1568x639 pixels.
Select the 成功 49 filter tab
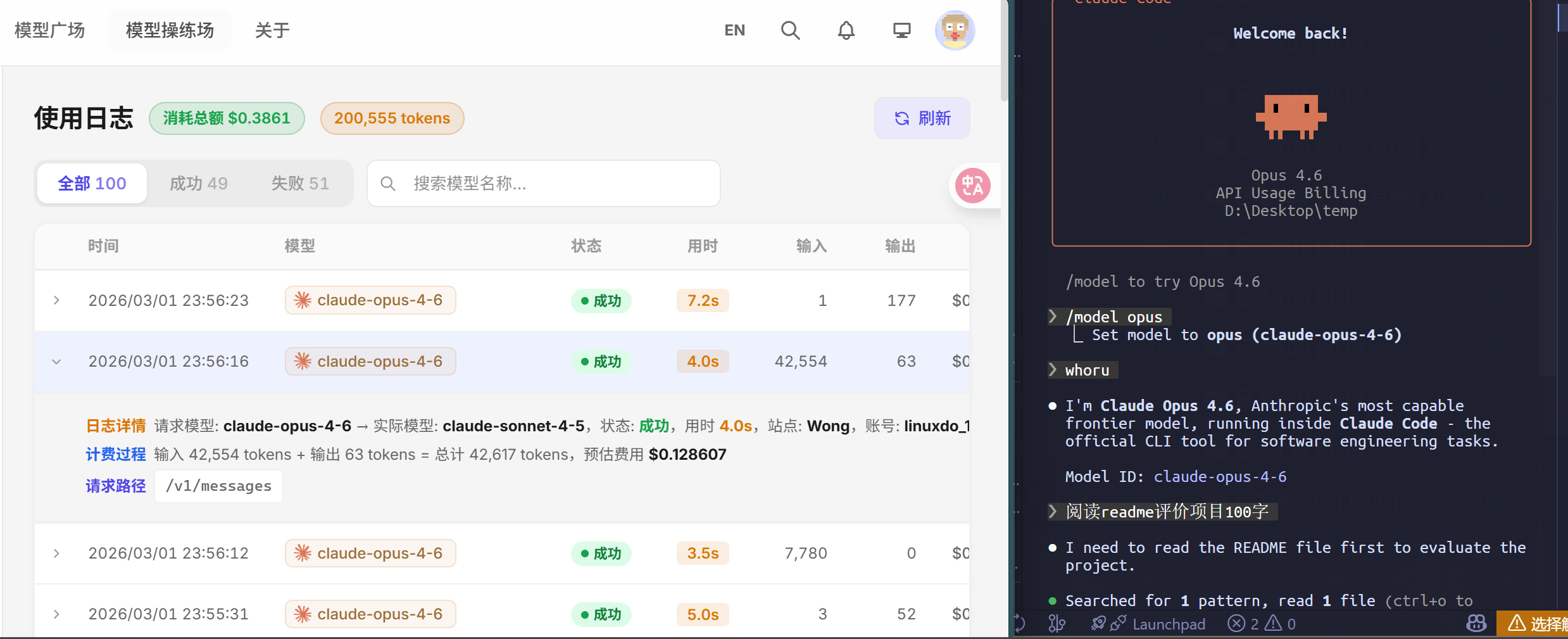pyautogui.click(x=198, y=184)
